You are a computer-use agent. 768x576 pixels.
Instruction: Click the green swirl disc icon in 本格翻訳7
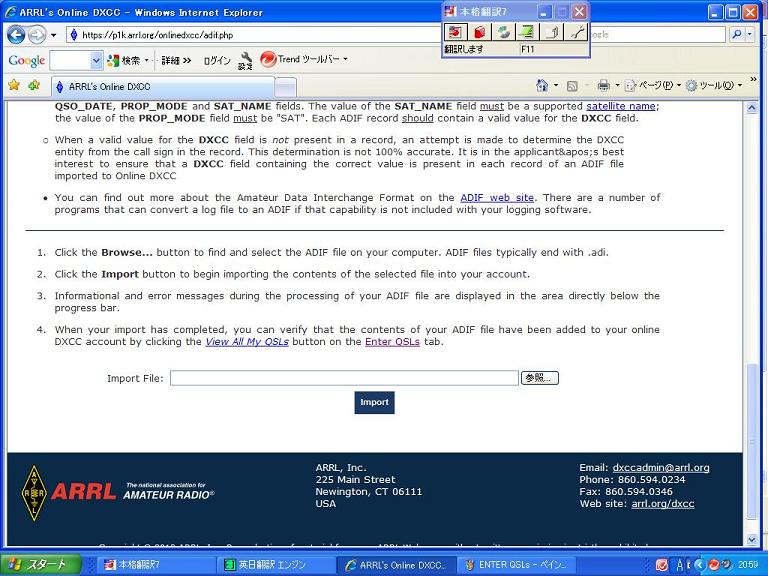tap(503, 32)
